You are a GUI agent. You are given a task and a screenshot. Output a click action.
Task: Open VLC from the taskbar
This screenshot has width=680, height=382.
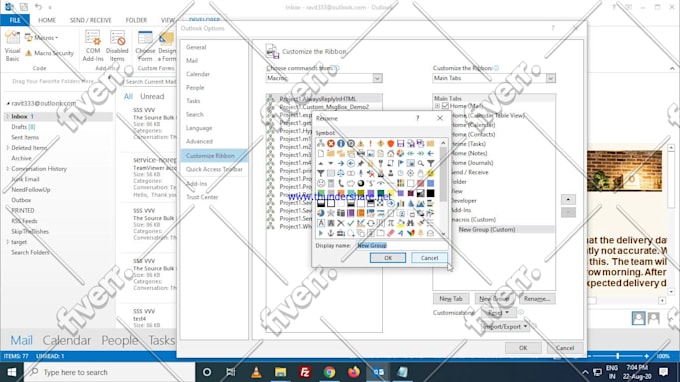256,372
